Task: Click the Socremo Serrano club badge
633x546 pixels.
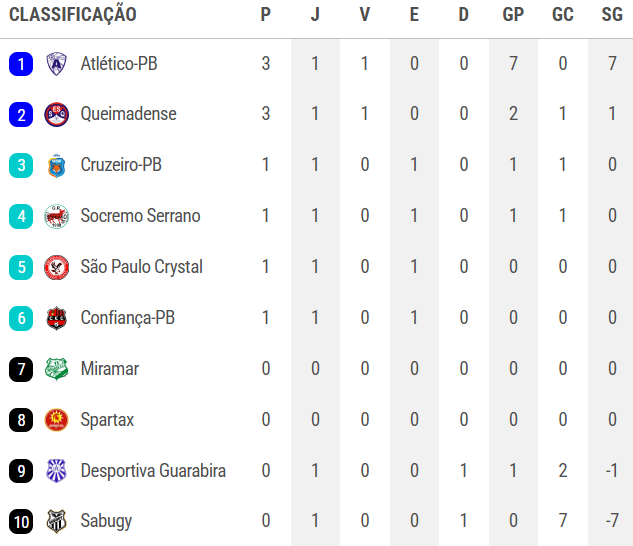Action: [56, 217]
